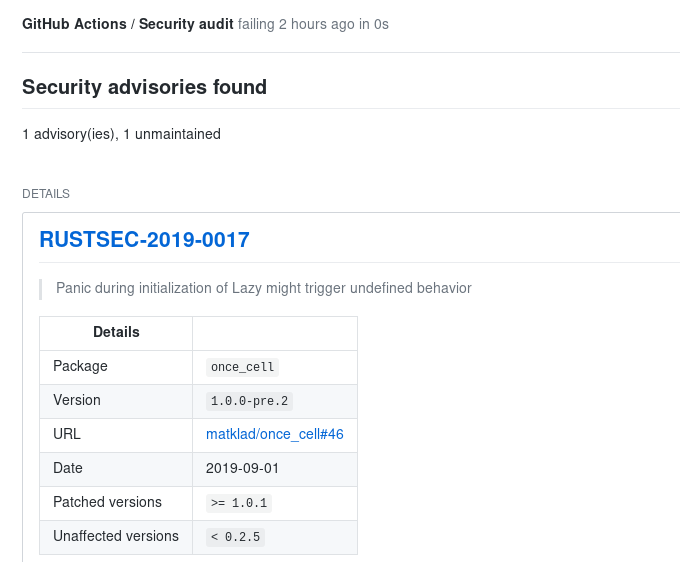The image size is (680, 562).
Task: Click the Security audit check name
Action: pos(186,24)
